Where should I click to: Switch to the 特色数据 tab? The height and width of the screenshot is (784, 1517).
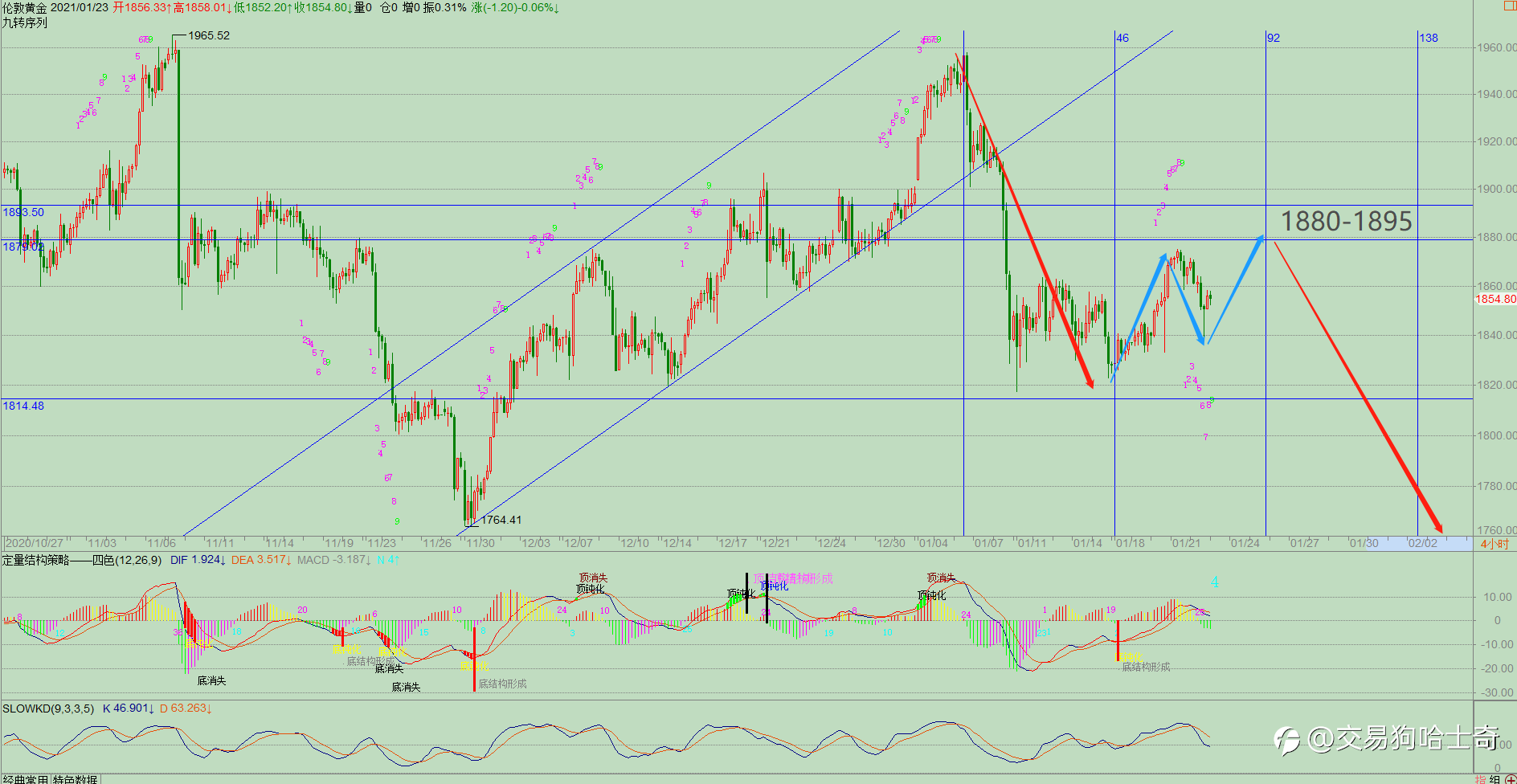[x=76, y=779]
